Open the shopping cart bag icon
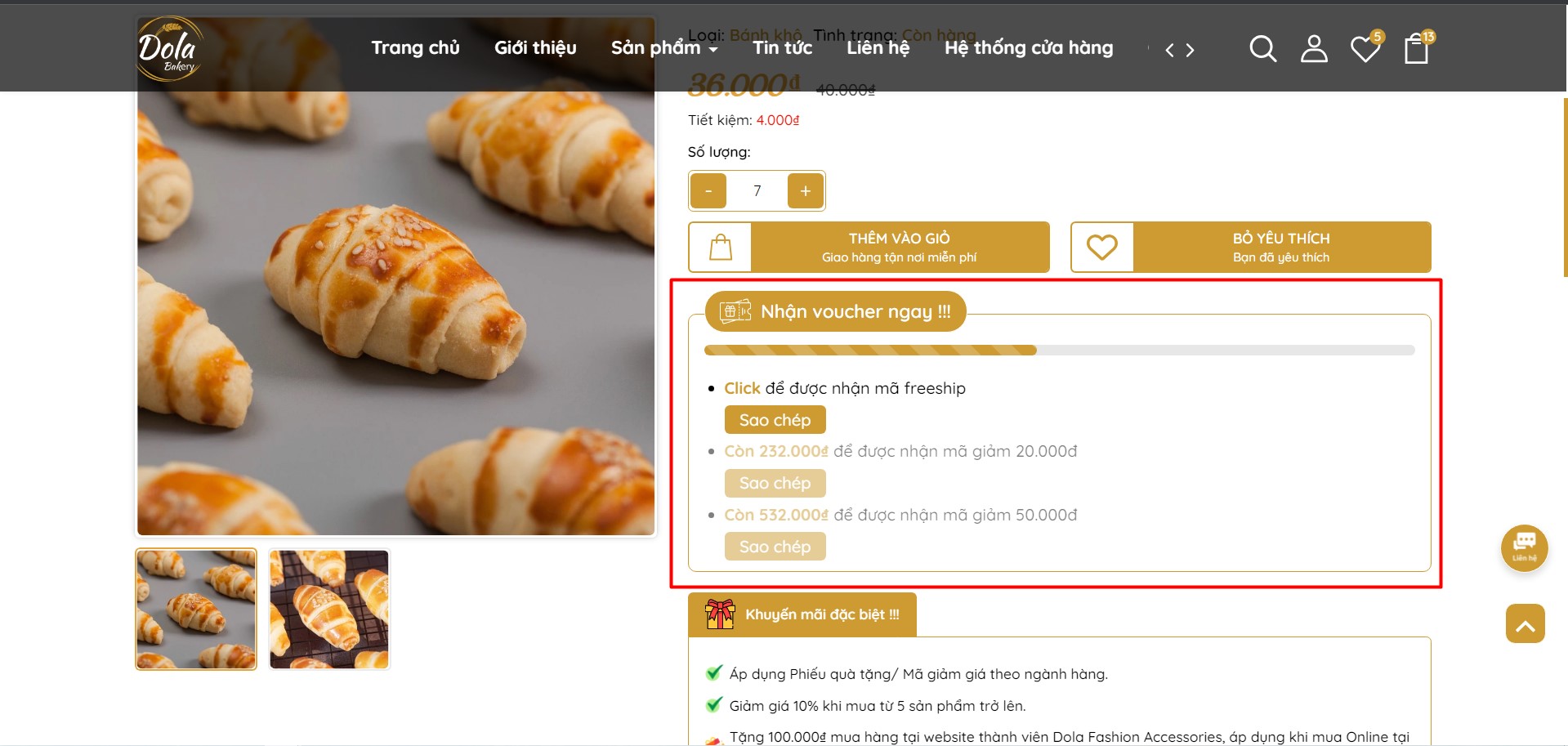This screenshot has height=746, width=1568. point(1416,49)
